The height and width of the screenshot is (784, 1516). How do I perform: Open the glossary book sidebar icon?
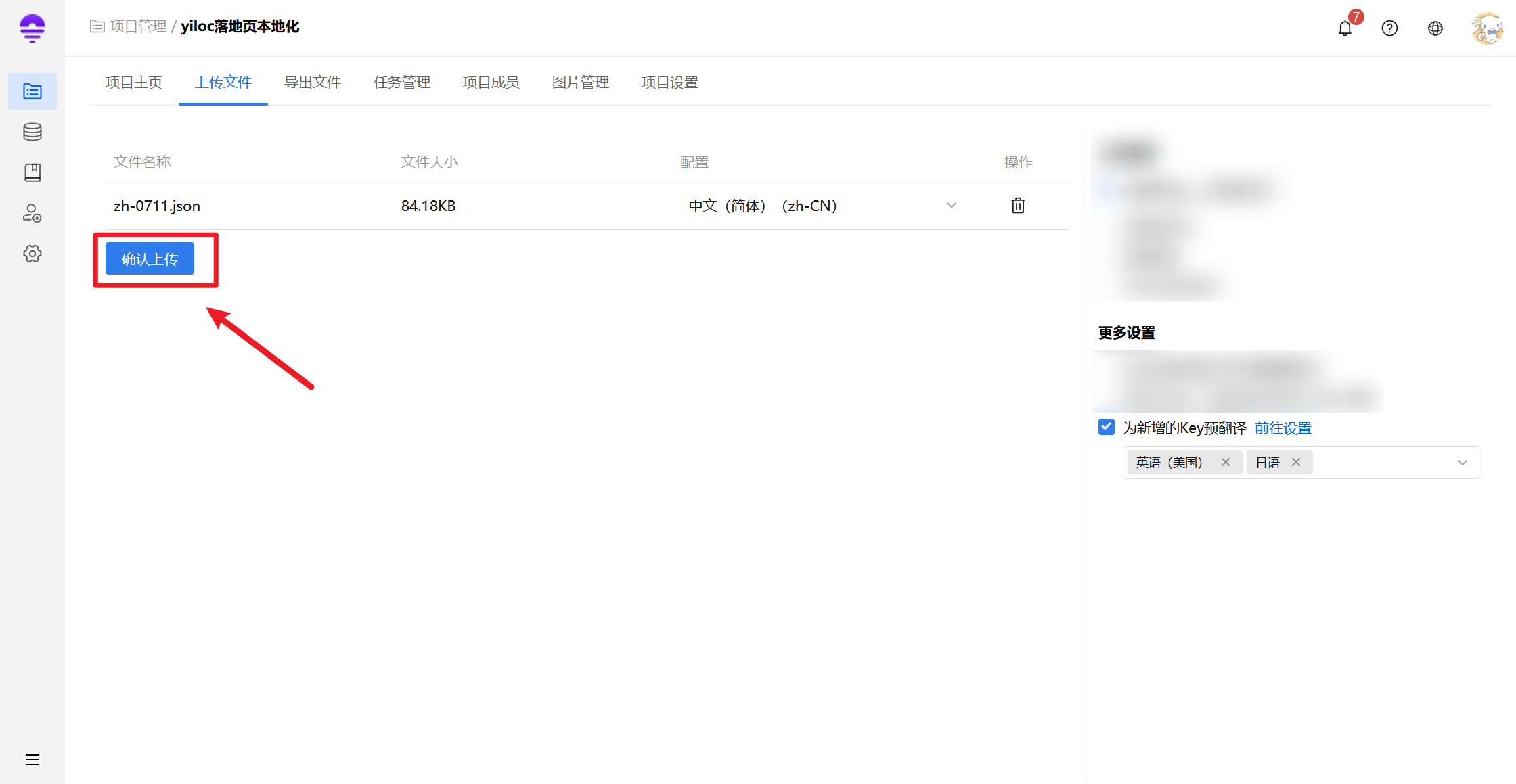pos(32,172)
